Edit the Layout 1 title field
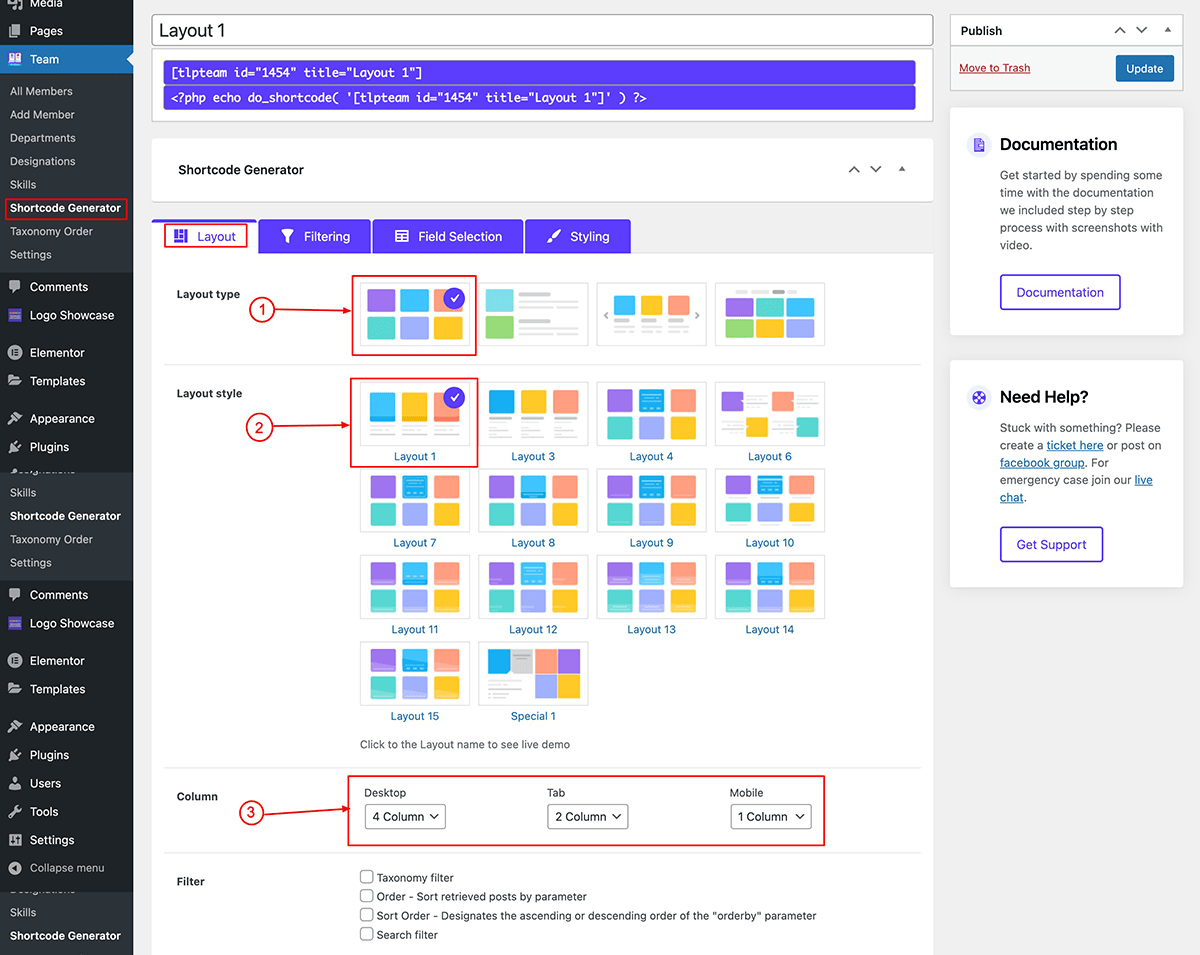 coord(542,30)
